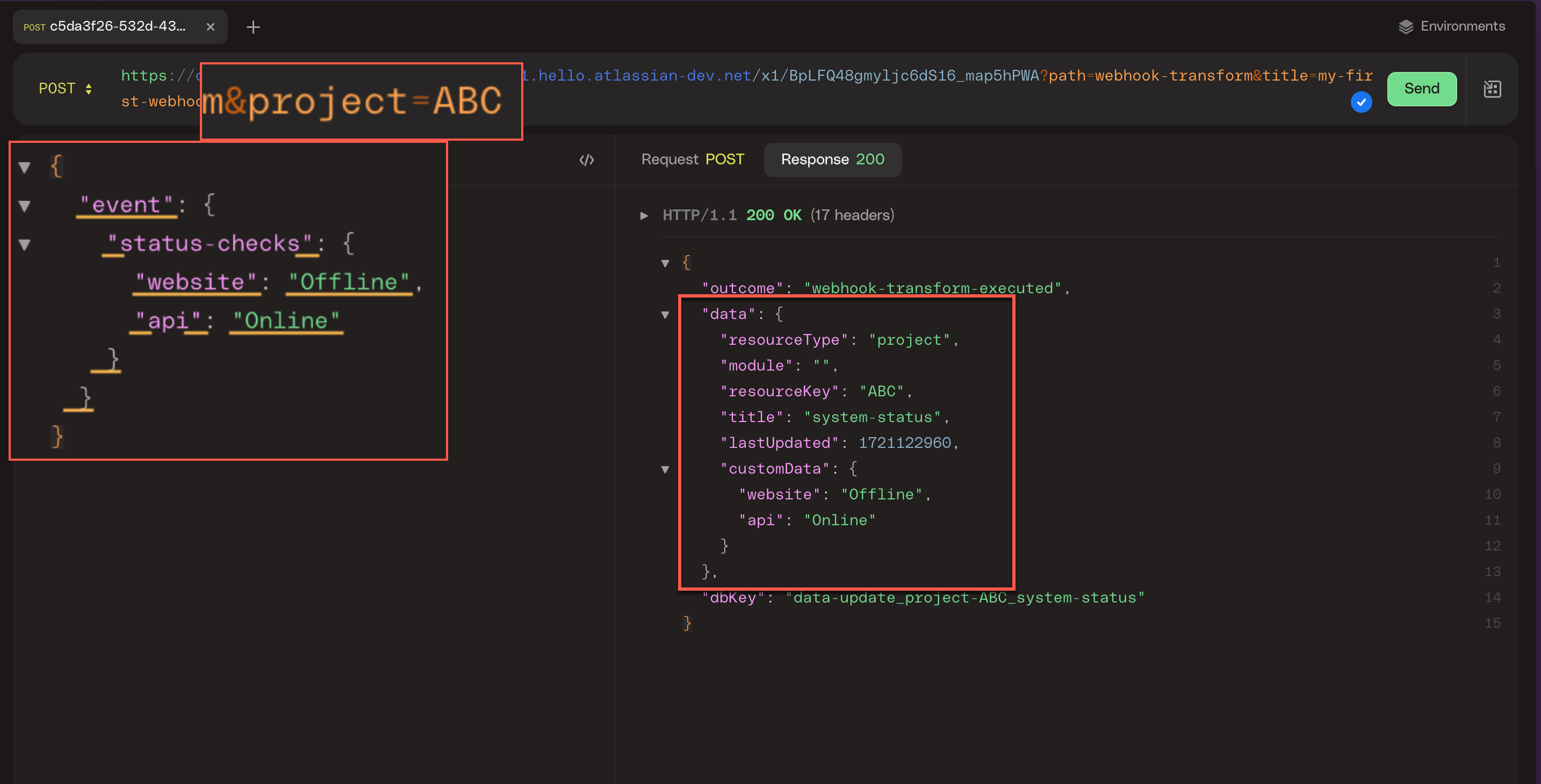Collapse the request body root brace

click(x=25, y=167)
